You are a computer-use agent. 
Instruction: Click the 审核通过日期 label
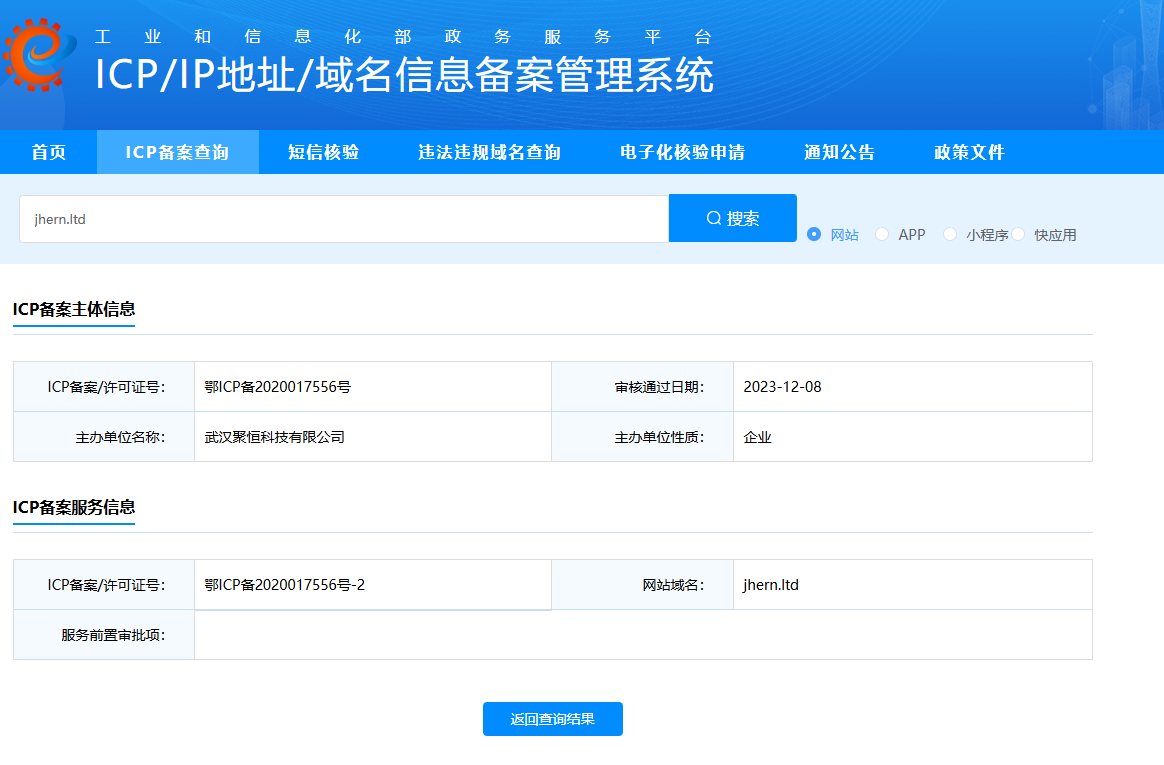pos(659,387)
